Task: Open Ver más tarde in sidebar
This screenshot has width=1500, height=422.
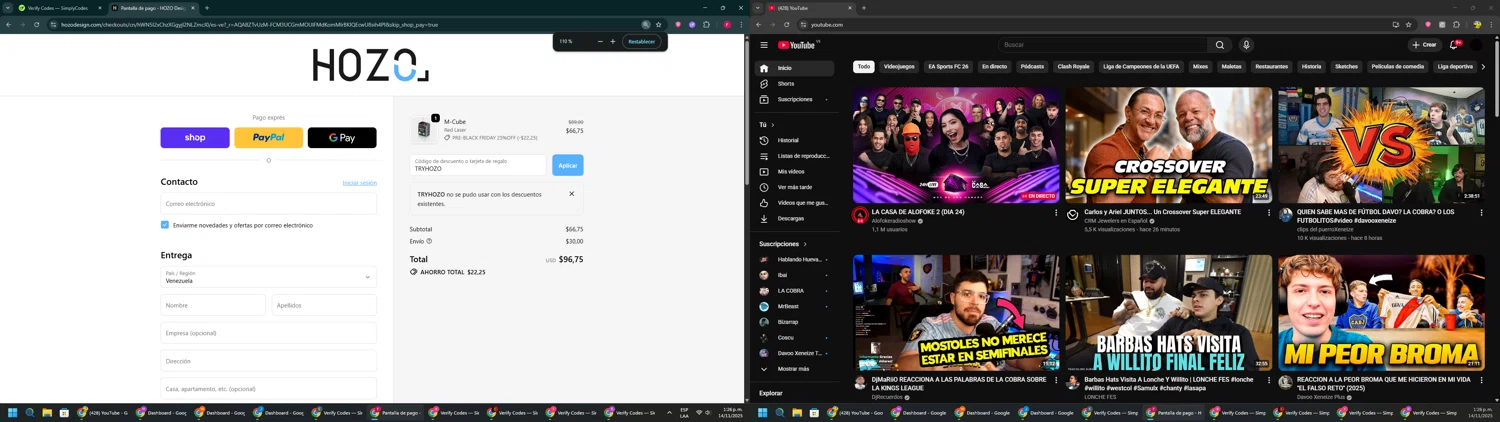Action: pos(795,187)
